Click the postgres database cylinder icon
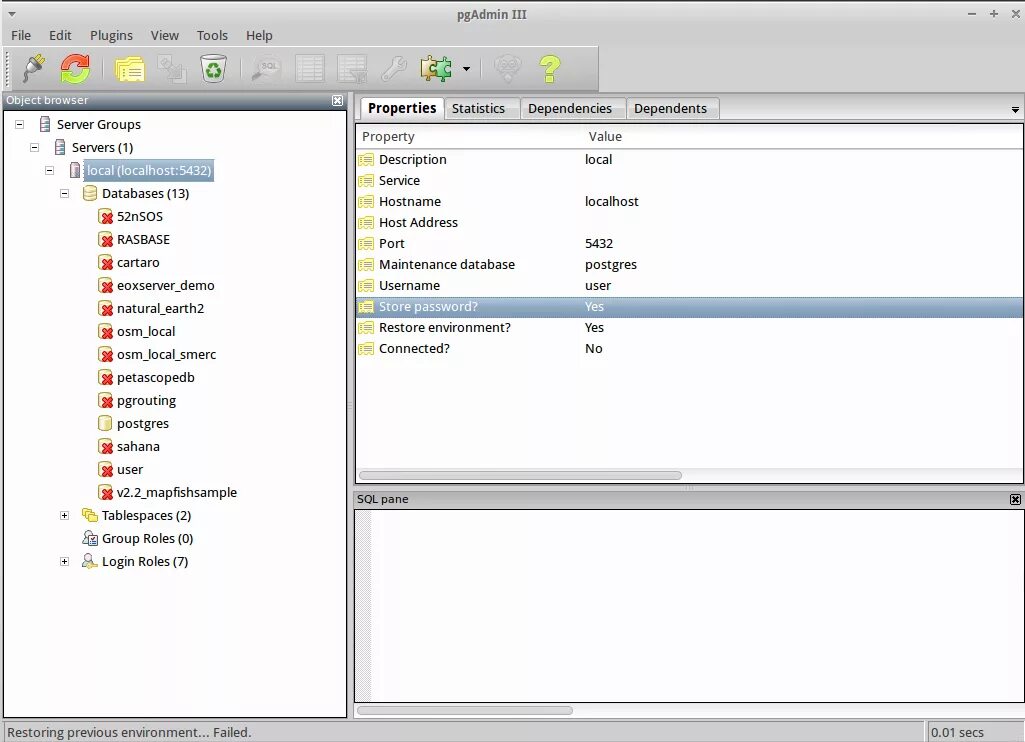Screen dimensions: 1025x742 105,424
